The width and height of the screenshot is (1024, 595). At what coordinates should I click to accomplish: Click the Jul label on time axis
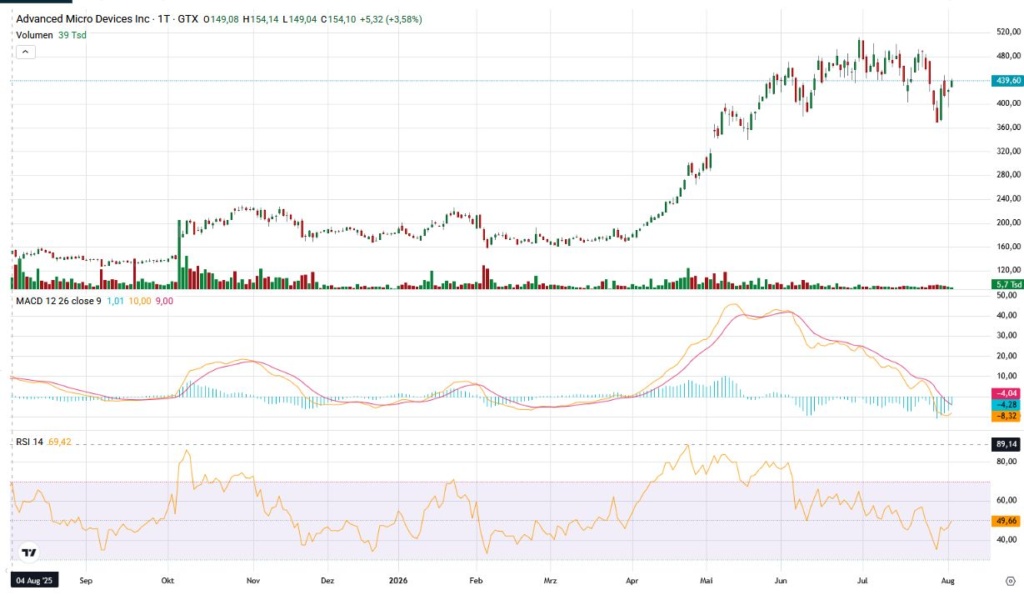pyautogui.click(x=862, y=581)
